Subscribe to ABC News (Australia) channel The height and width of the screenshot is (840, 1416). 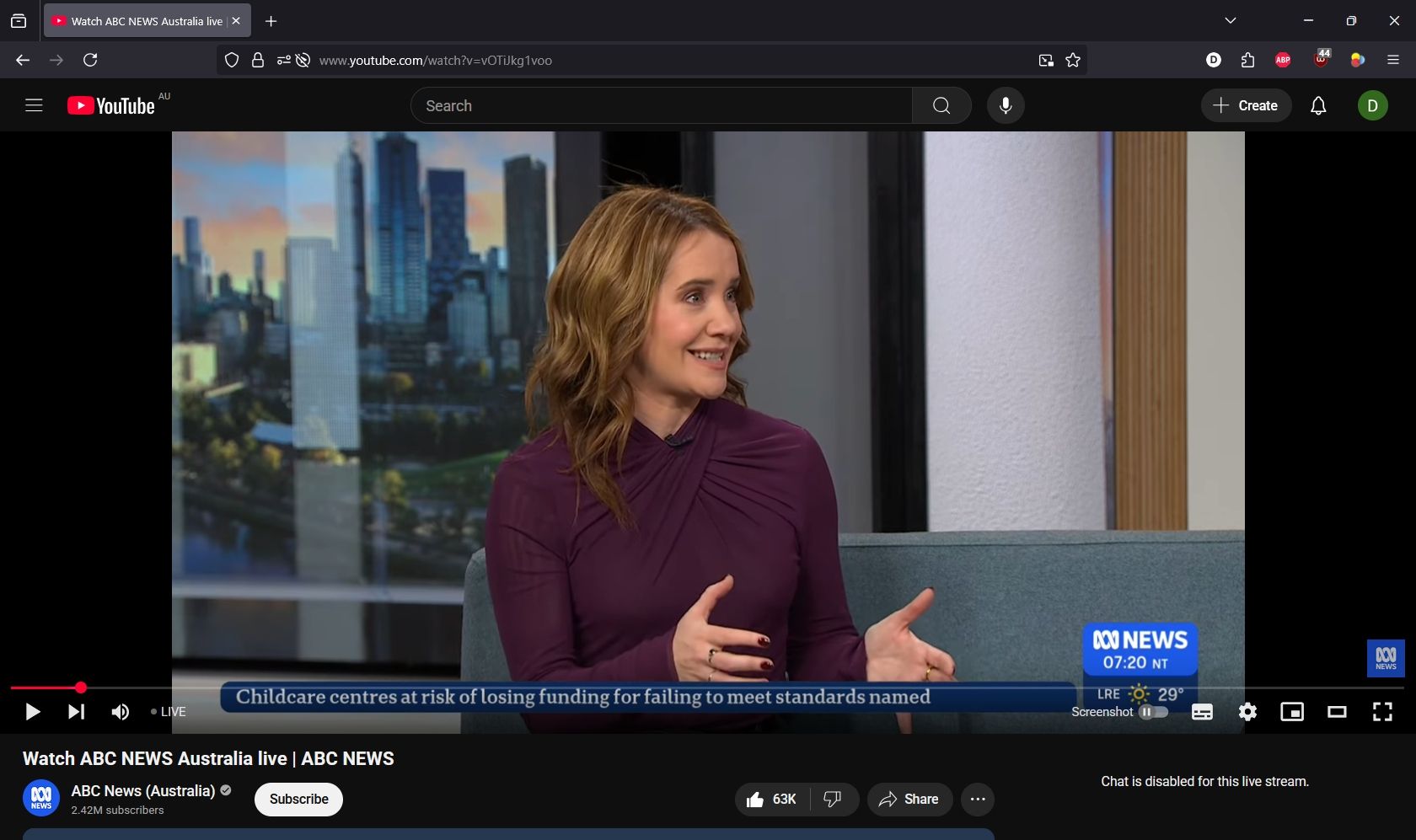tap(298, 799)
